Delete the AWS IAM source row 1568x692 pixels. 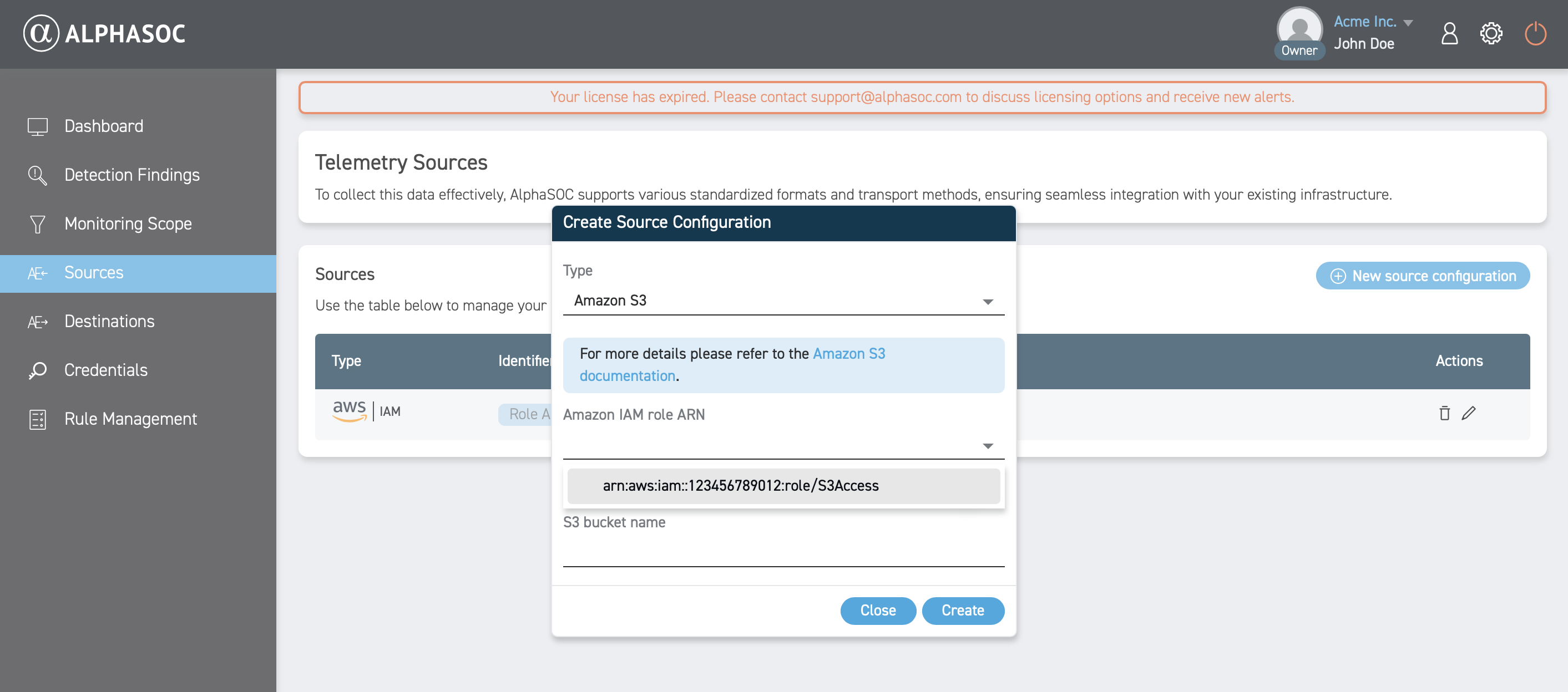click(x=1444, y=414)
